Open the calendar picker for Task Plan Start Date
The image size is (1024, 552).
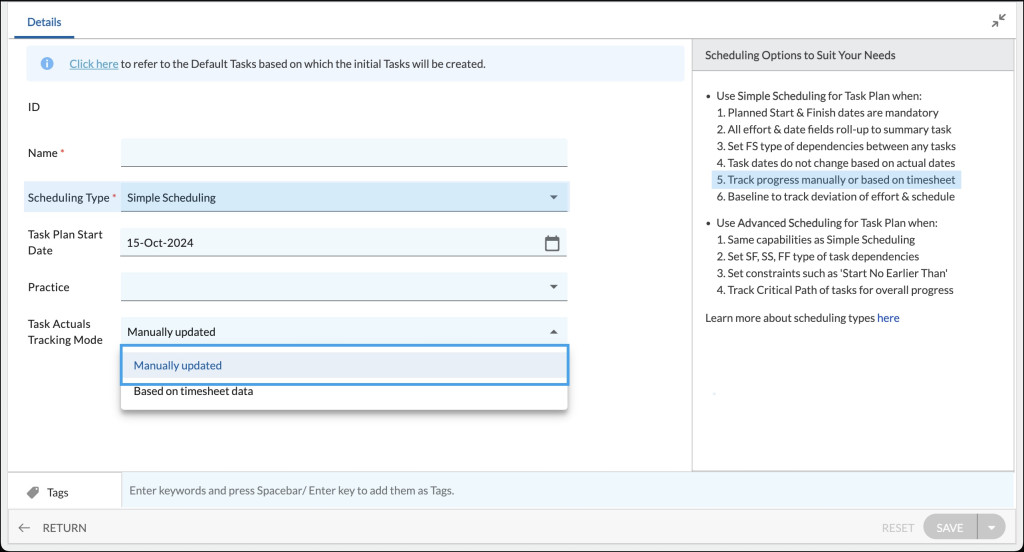(552, 243)
